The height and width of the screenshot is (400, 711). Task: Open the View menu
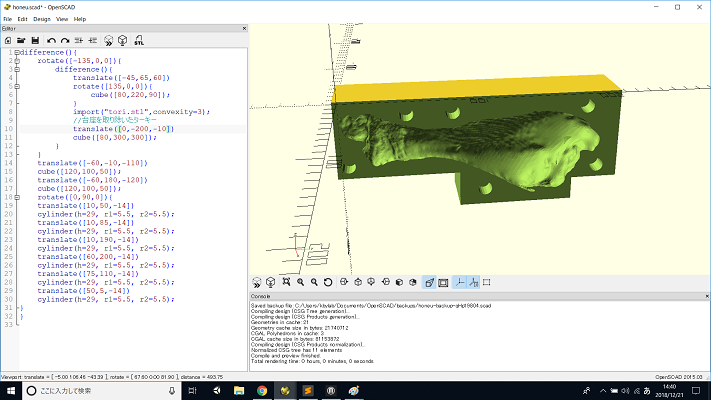[x=62, y=19]
